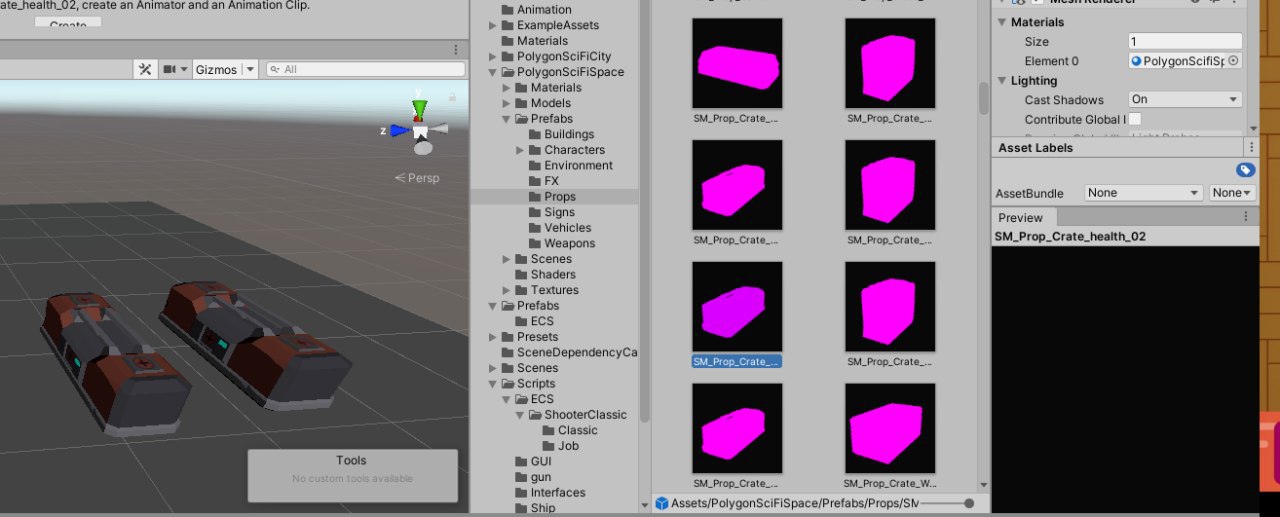Click the blue Z axis gizmo cone
This screenshot has width=1280, height=517.
pos(399,130)
